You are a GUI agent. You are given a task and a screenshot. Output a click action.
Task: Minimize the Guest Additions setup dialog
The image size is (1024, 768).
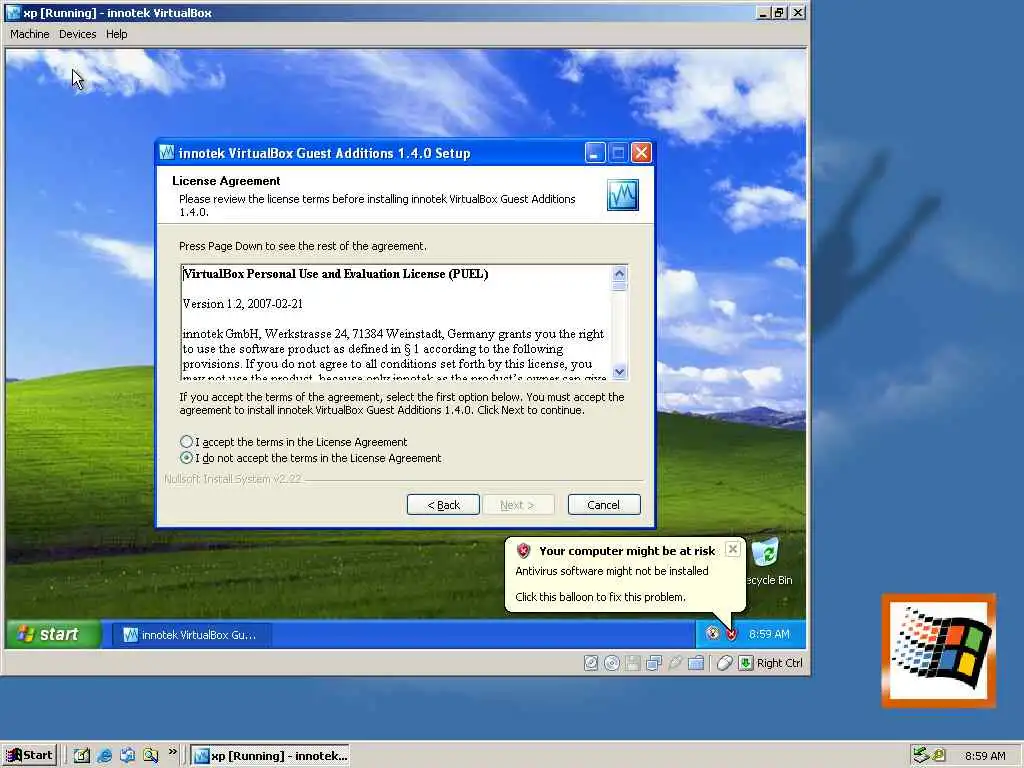(595, 153)
